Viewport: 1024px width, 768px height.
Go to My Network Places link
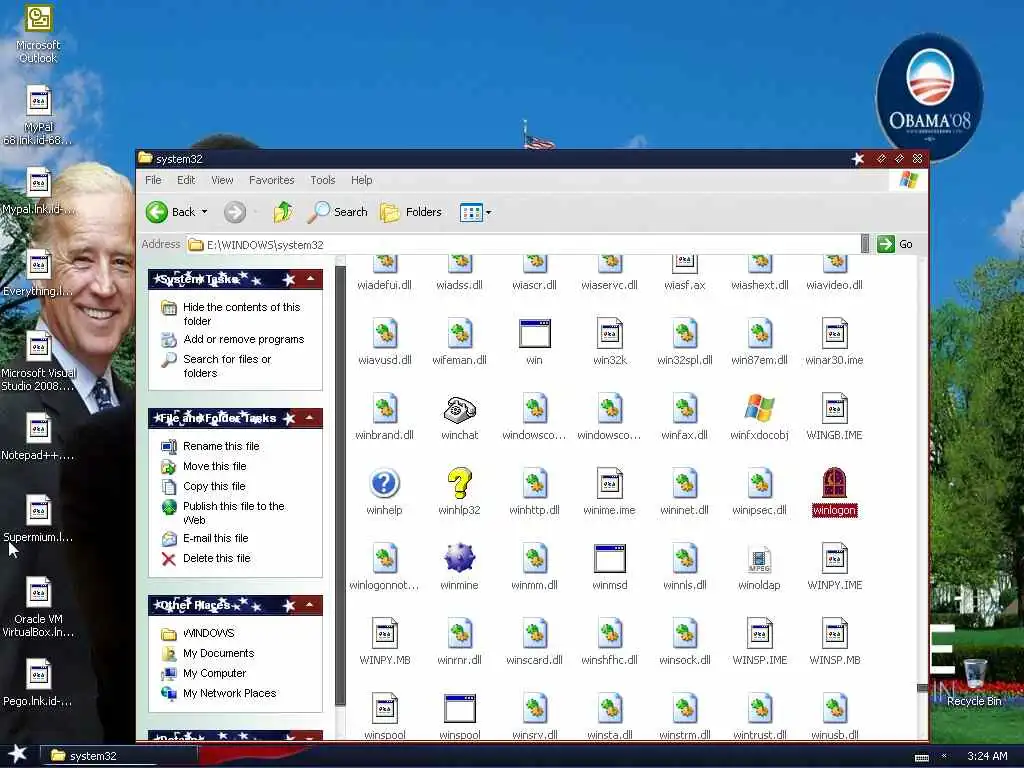click(x=229, y=694)
